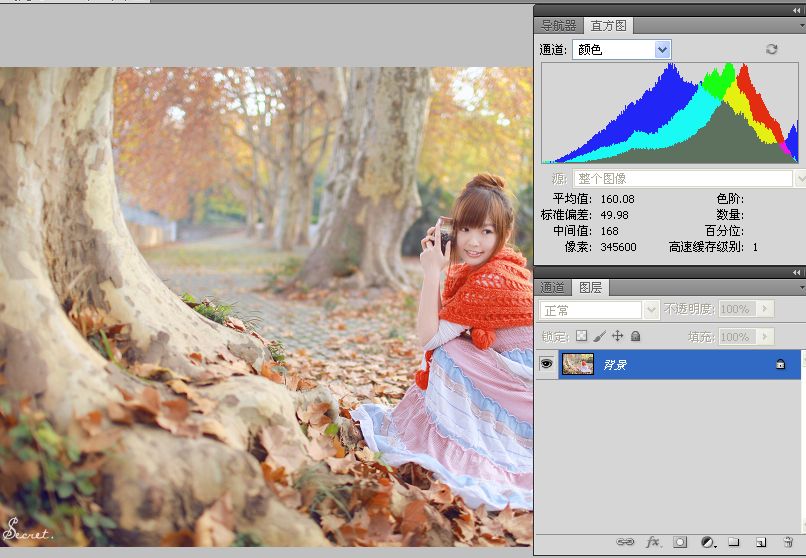806x558 pixels.
Task: Create a new layer group folder
Action: (x=733, y=542)
